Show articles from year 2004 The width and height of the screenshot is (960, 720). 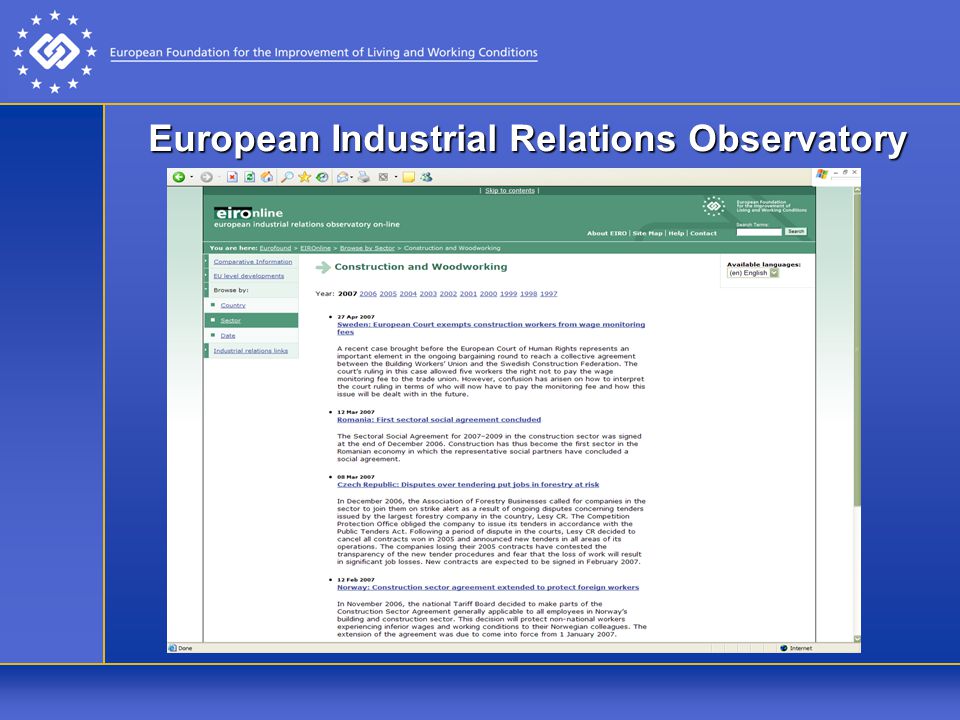[408, 294]
